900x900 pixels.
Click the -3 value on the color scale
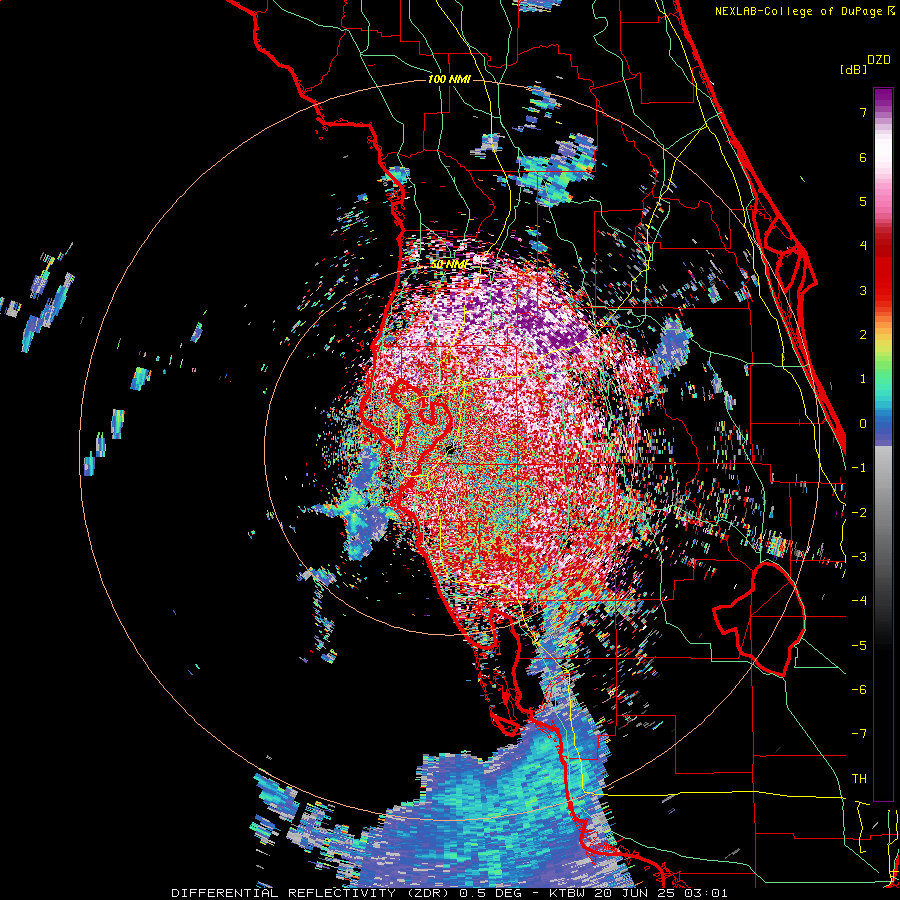pos(859,557)
